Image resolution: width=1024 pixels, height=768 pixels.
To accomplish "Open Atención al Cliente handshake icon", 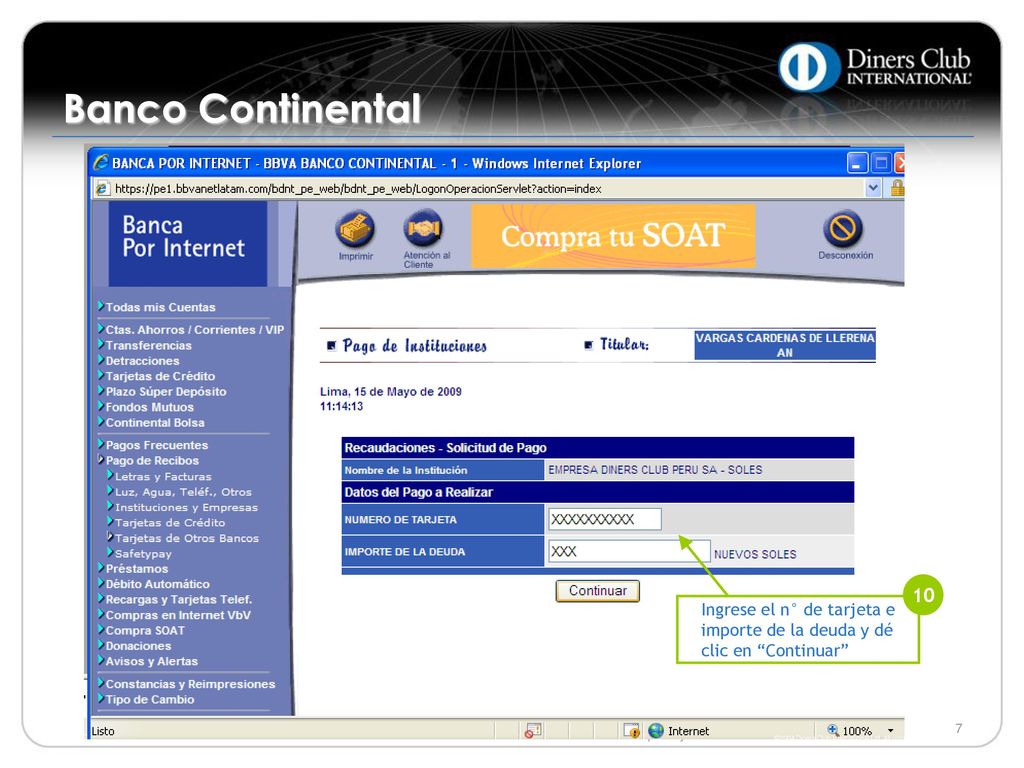I will pyautogui.click(x=424, y=229).
